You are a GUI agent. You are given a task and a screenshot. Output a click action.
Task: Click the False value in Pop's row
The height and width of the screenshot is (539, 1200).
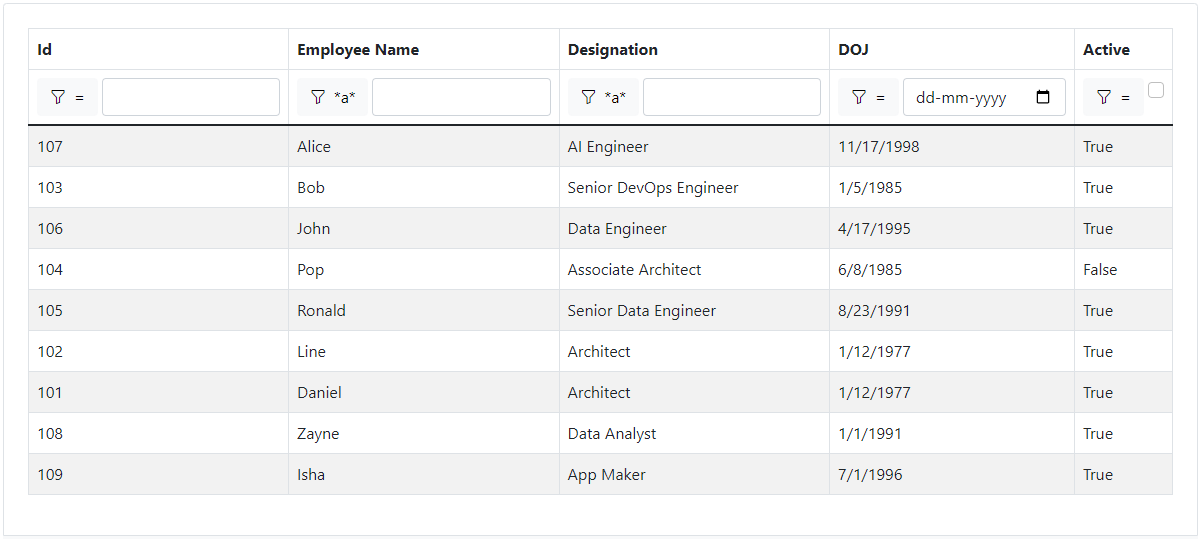[x=1100, y=270]
